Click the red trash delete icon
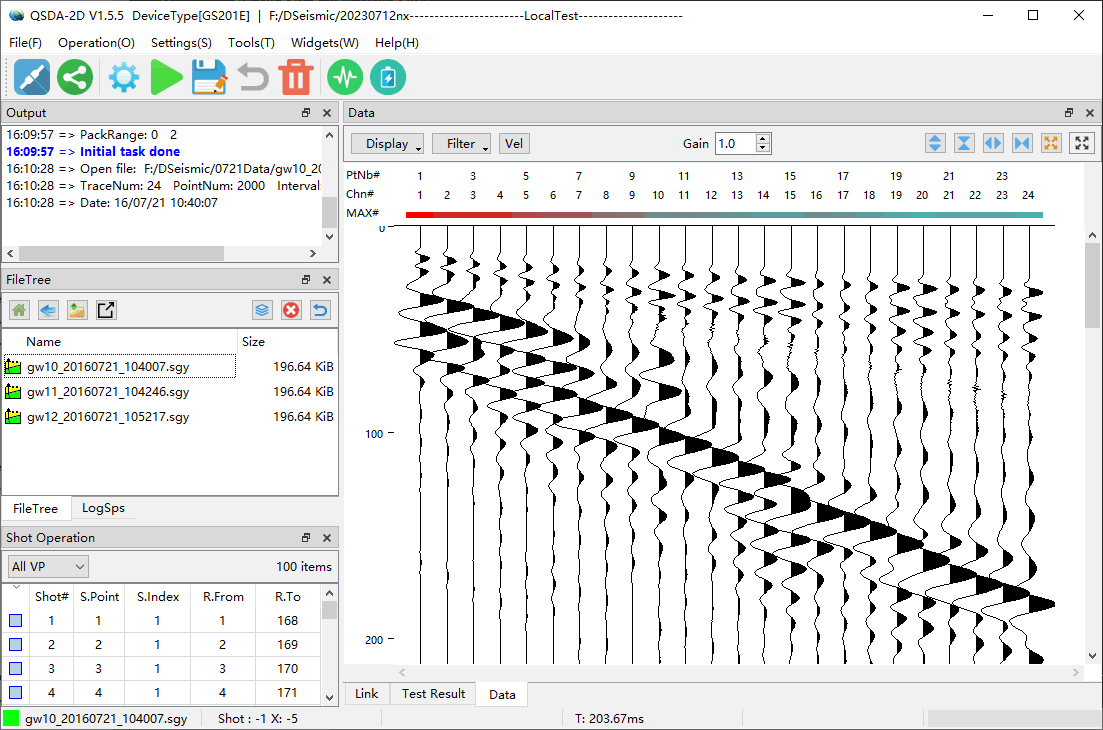The width and height of the screenshot is (1103, 730). pyautogui.click(x=295, y=77)
